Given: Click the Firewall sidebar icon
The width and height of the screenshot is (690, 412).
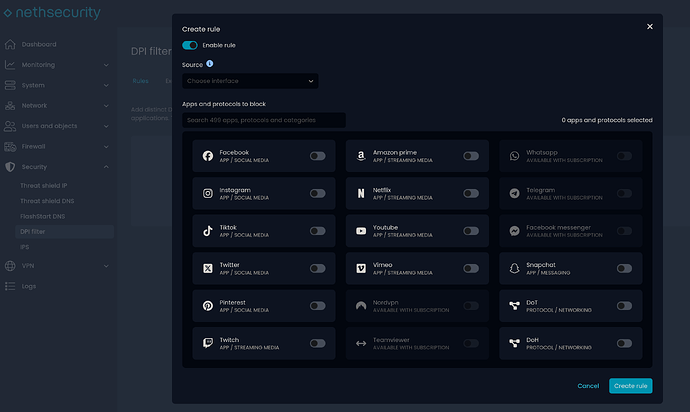Looking at the screenshot, I should pos(10,147).
